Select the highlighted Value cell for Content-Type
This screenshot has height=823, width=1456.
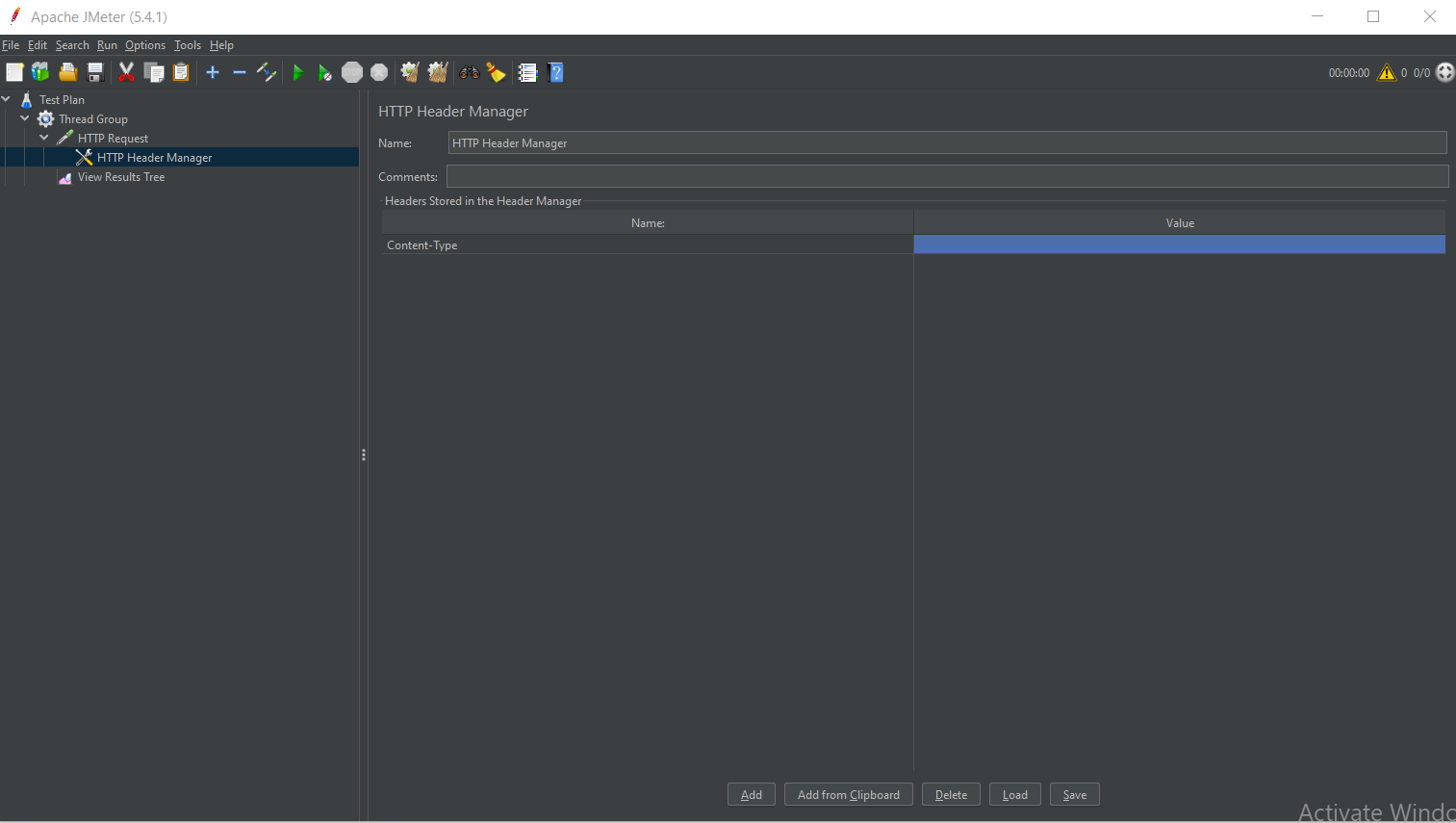(x=1180, y=244)
